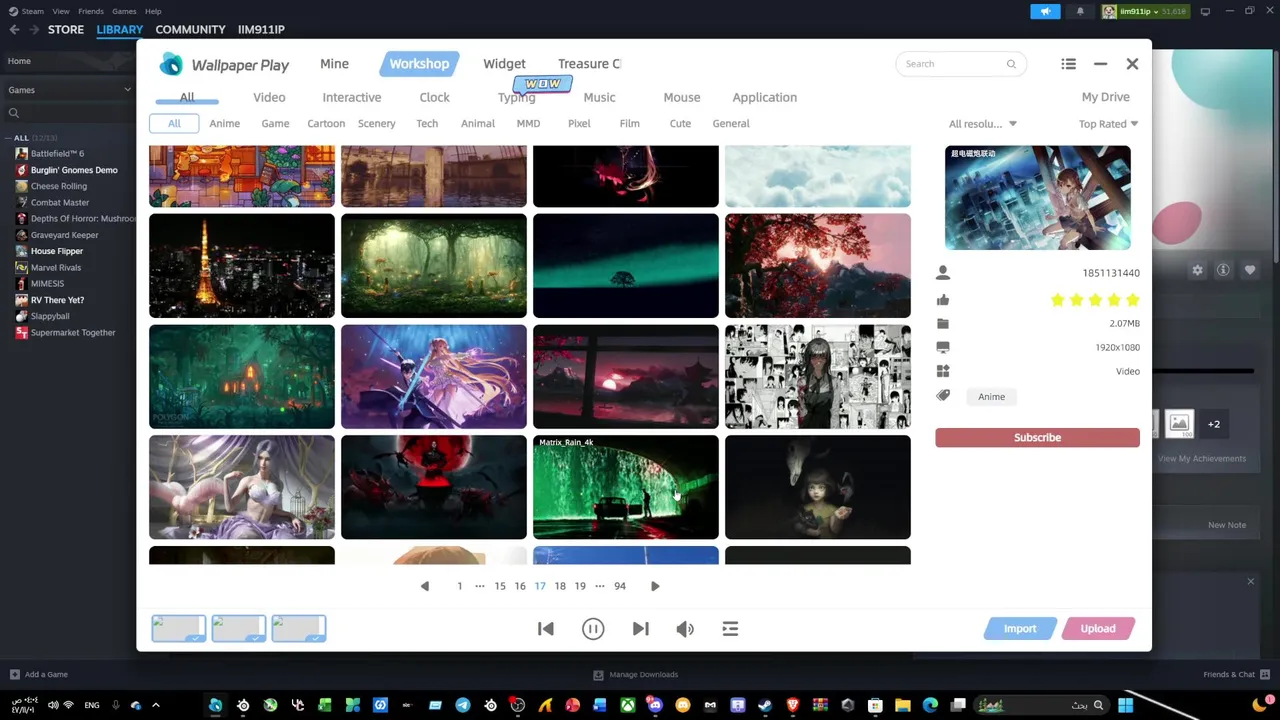Open the Xbox app on the taskbar
This screenshot has height=720, width=1280.
pyautogui.click(x=628, y=705)
